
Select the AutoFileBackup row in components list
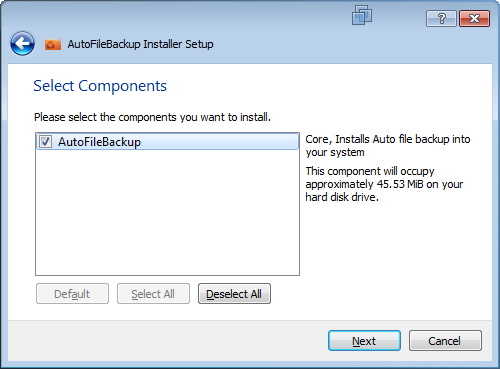[x=167, y=142]
